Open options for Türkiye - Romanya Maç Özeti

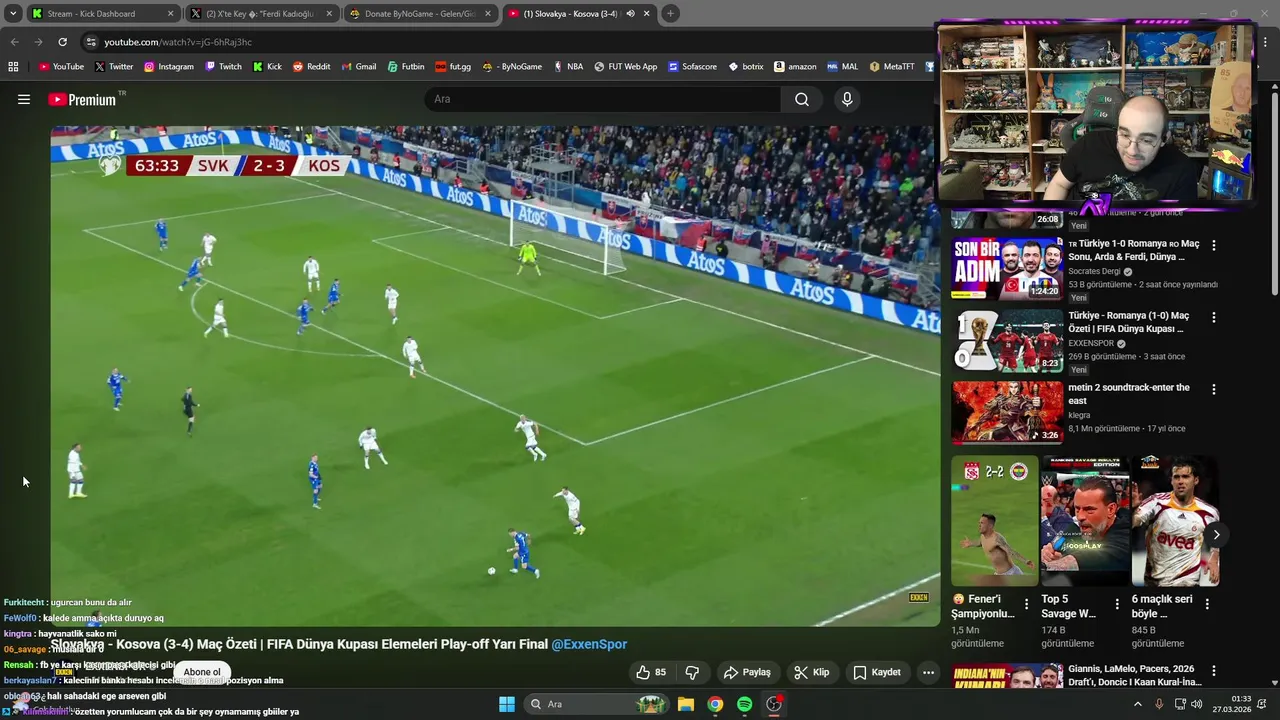pyautogui.click(x=1214, y=317)
